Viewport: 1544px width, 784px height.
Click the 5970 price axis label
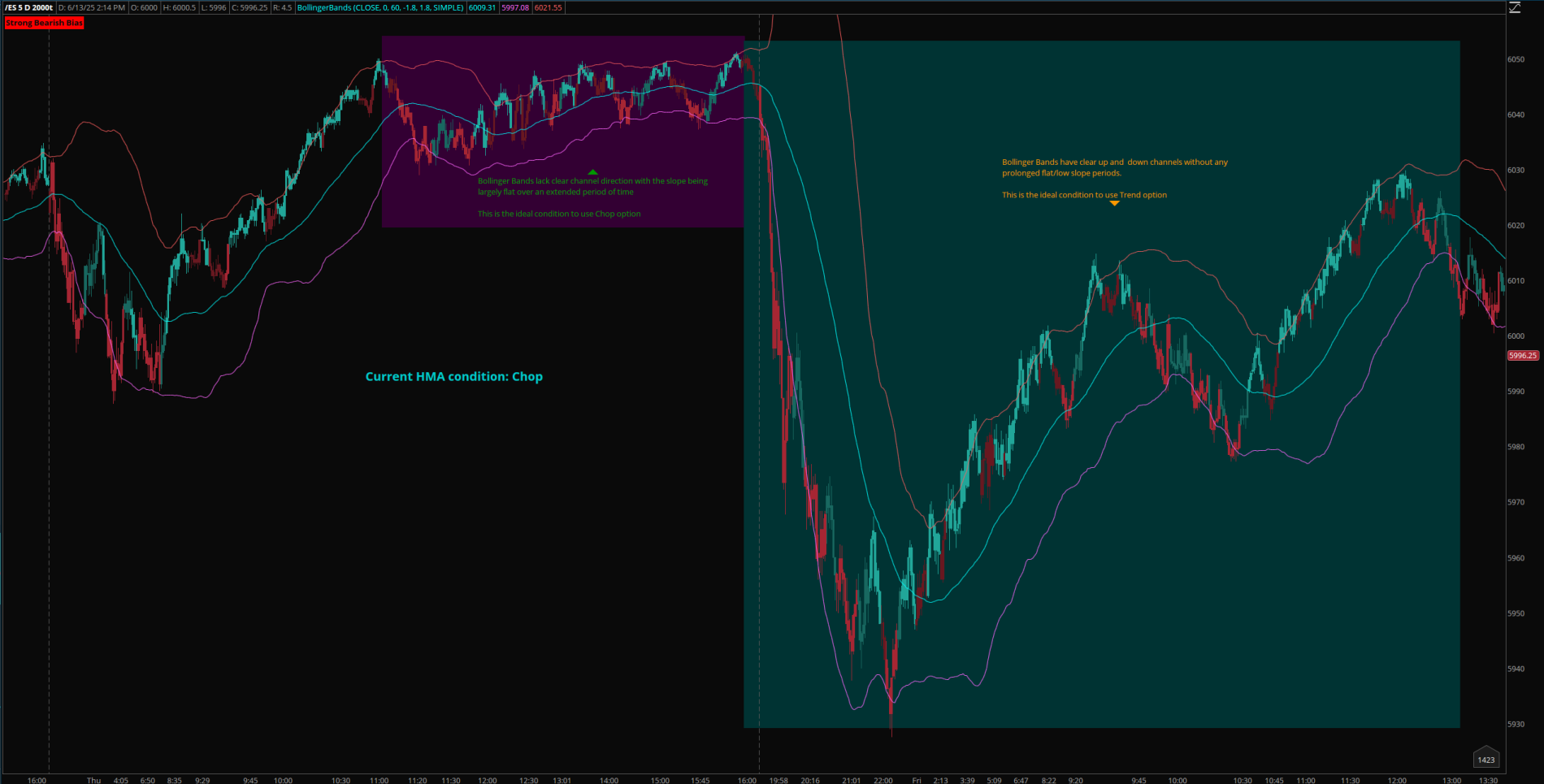click(x=1516, y=502)
